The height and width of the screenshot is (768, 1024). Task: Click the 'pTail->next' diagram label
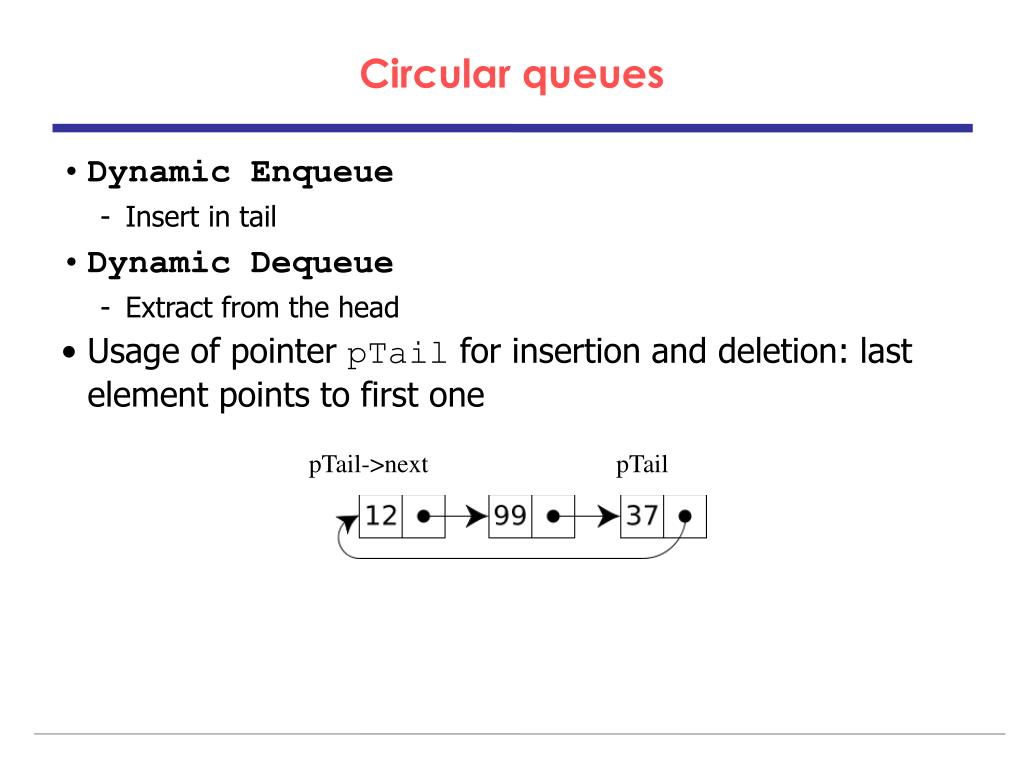(368, 465)
